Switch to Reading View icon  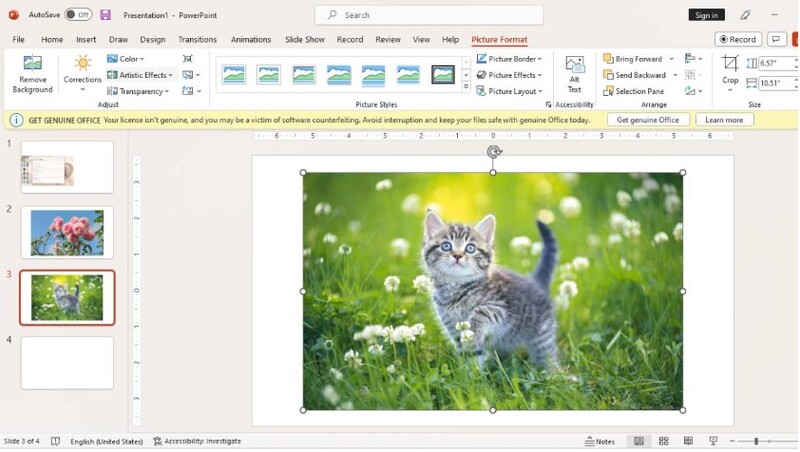(x=688, y=441)
